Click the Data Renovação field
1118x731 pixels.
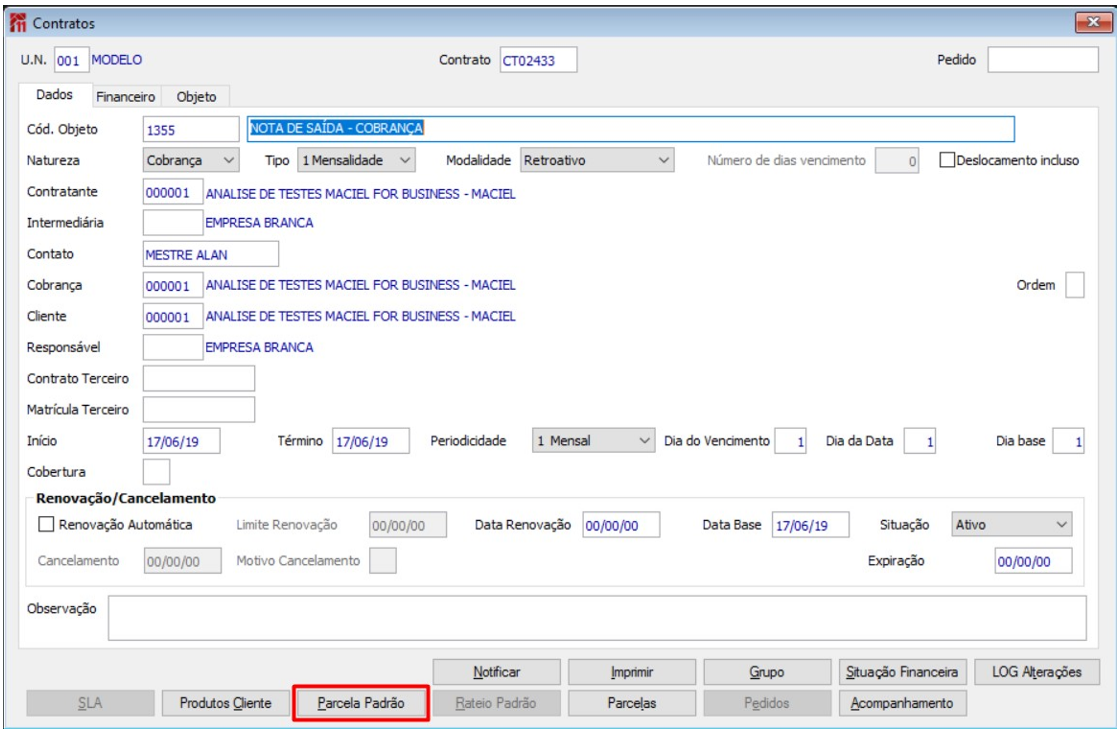621,525
